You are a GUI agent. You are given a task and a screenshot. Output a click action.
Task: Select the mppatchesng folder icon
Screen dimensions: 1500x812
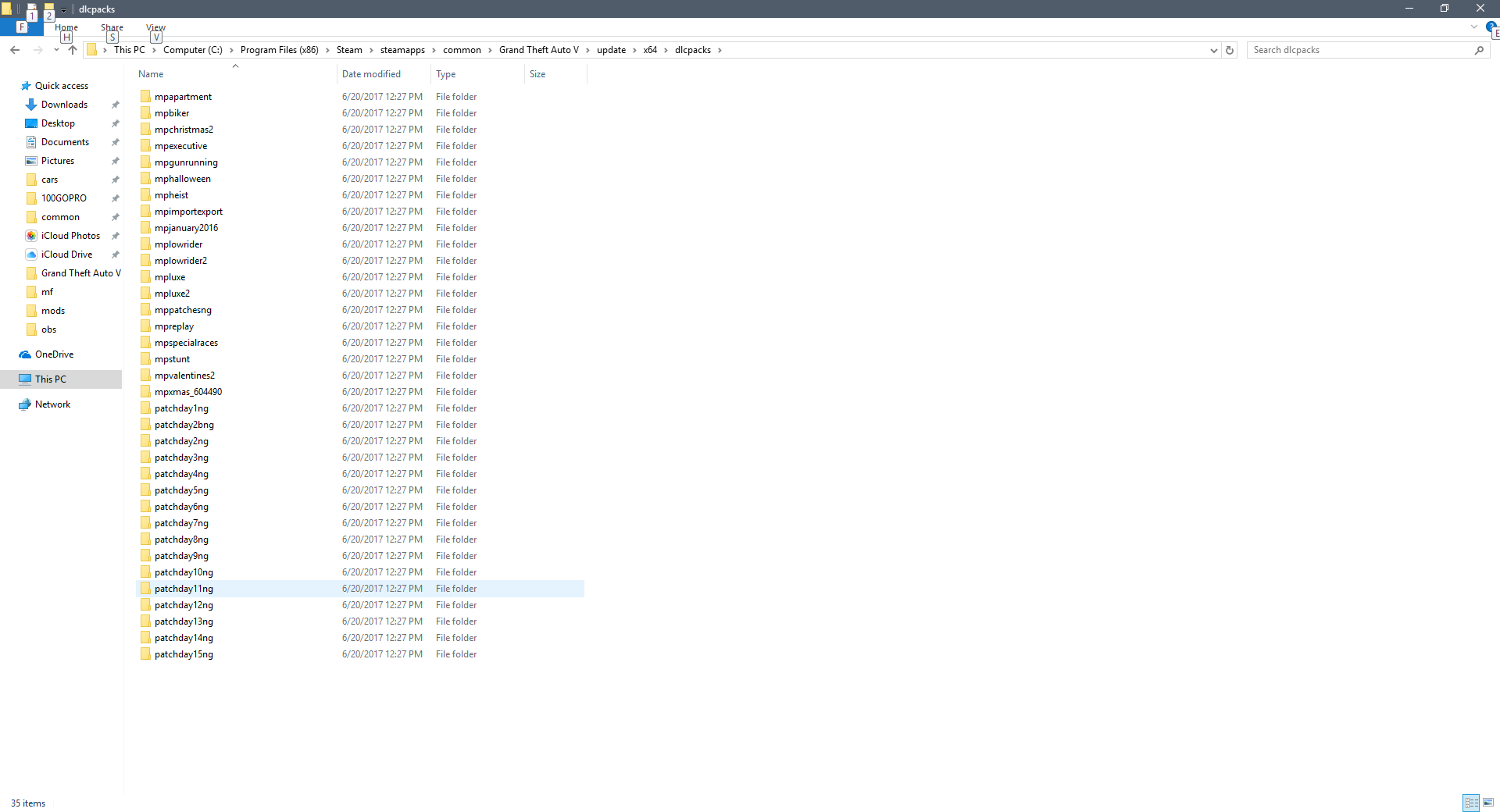click(x=145, y=310)
